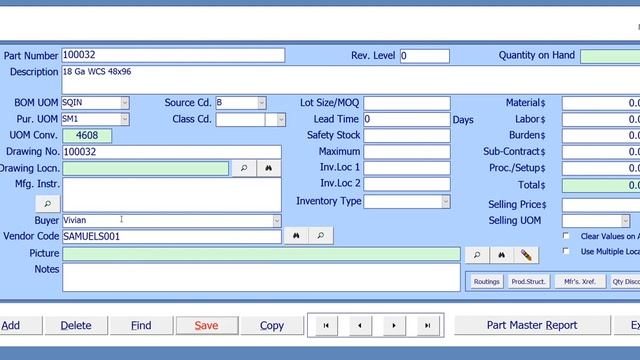
Task: Click the Find button
Action: (x=141, y=325)
